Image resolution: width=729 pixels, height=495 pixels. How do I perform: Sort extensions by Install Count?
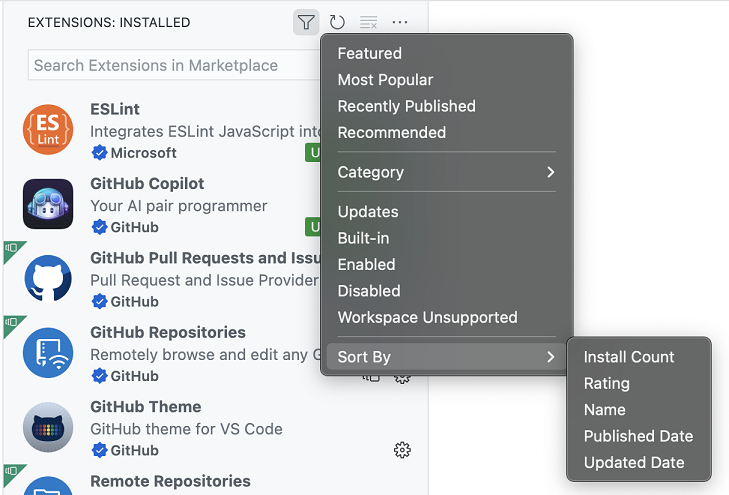[629, 357]
